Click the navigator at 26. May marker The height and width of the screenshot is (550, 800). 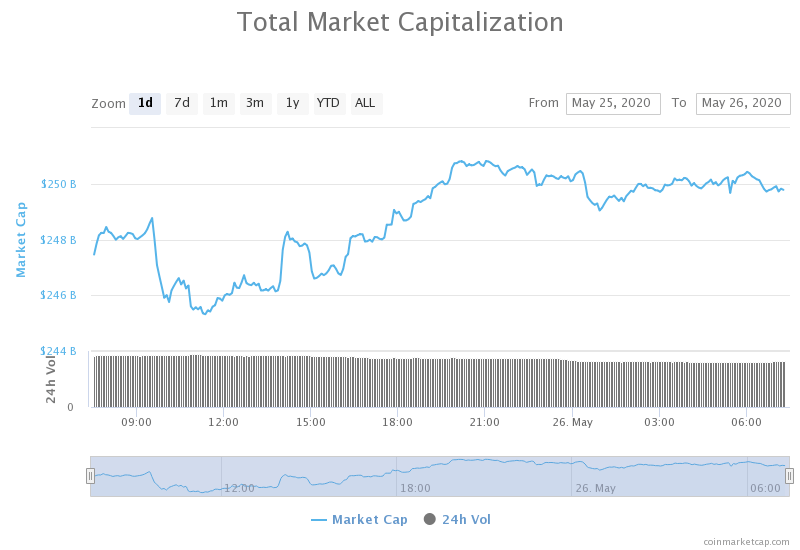595,488
